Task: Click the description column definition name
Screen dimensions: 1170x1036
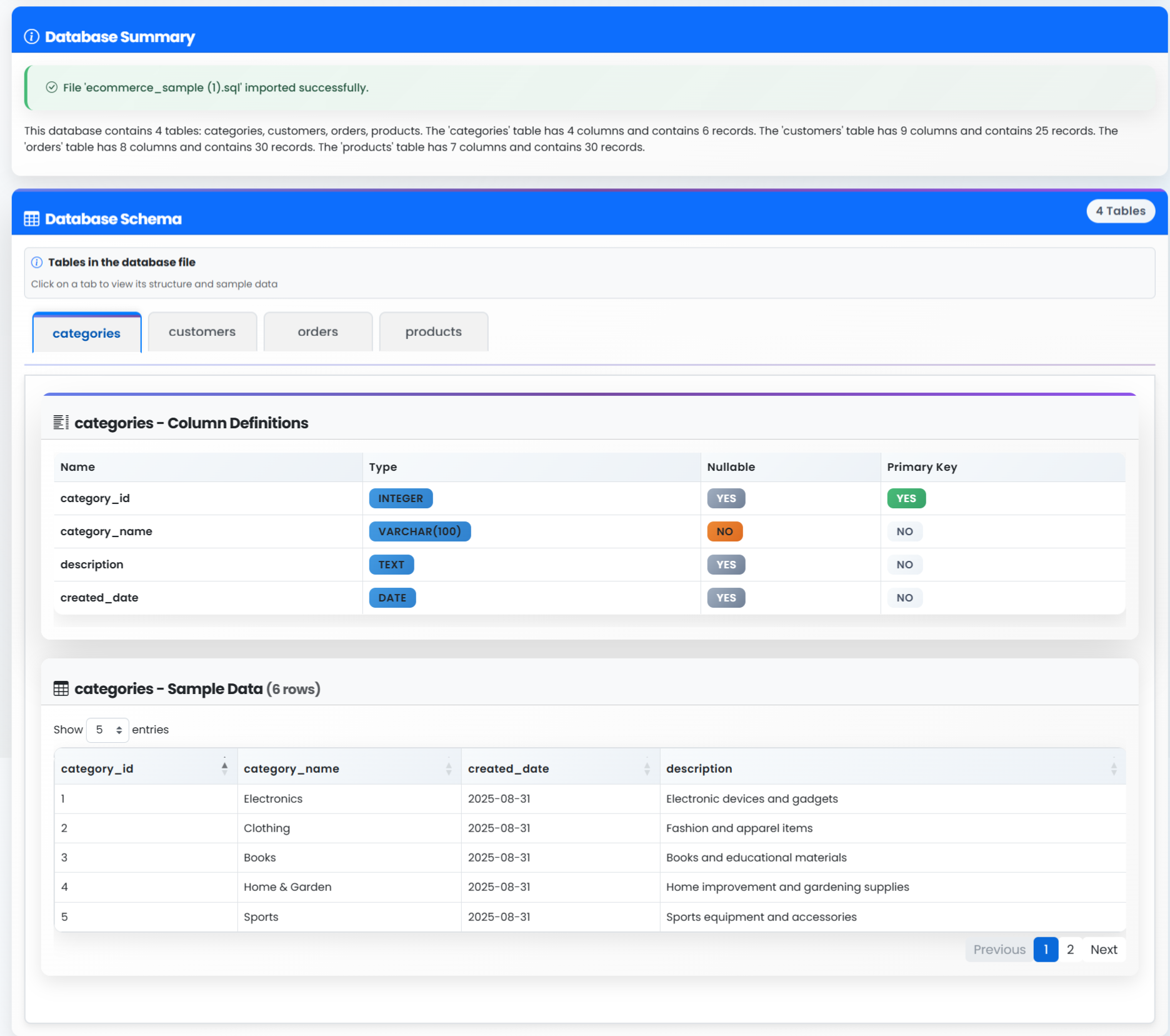Action: pyautogui.click(x=92, y=565)
